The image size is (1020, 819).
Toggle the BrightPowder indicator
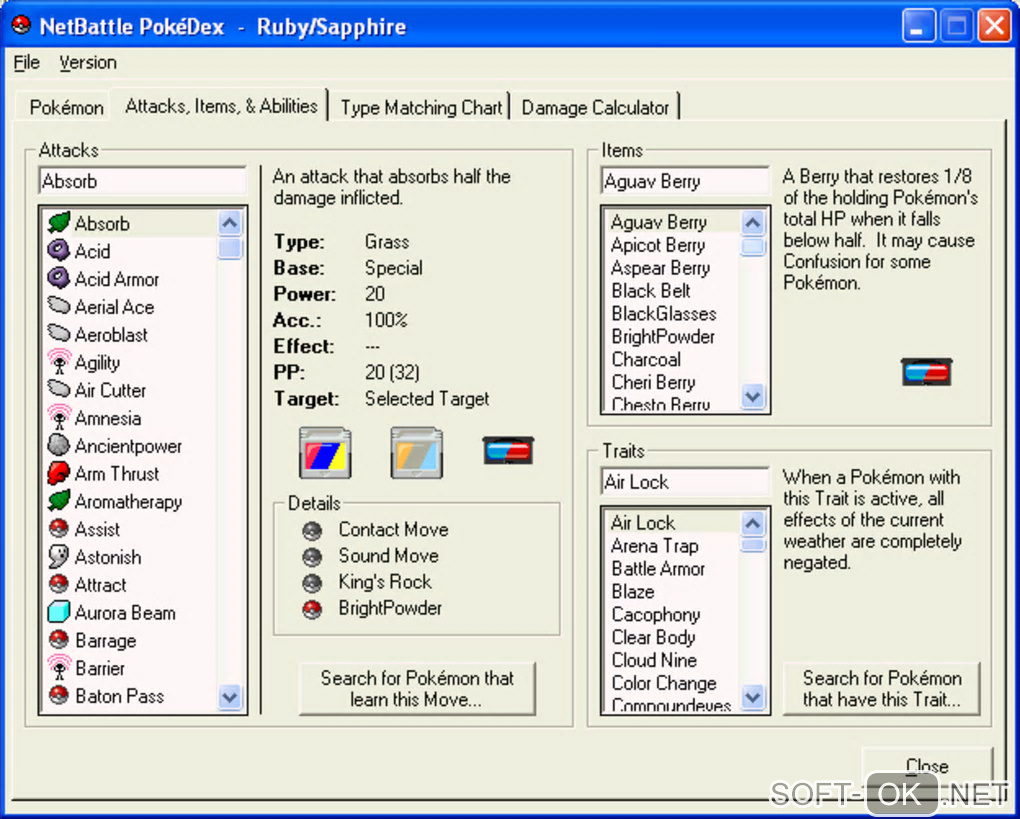coord(312,609)
